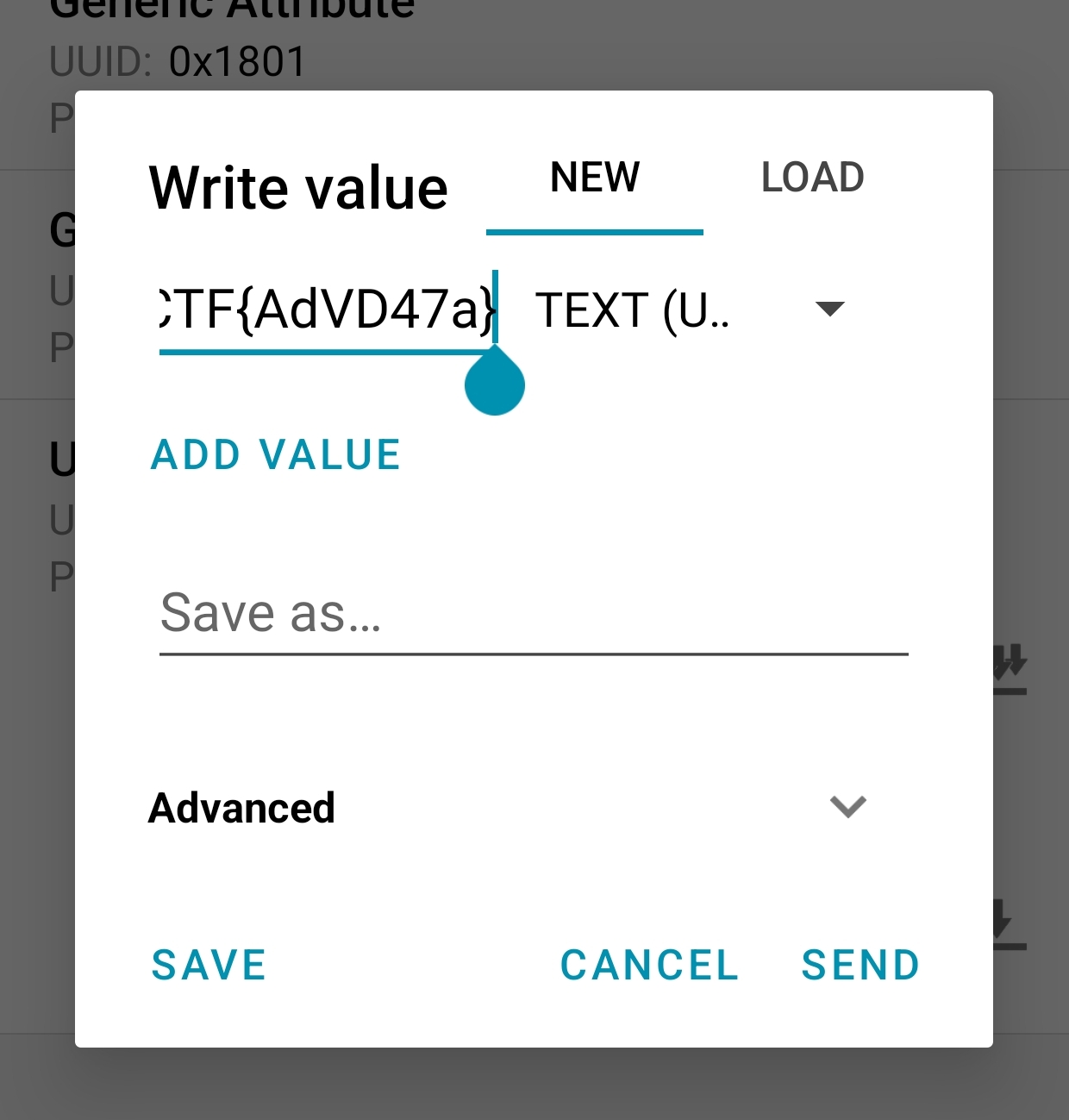Tap the Generic Attribute heading in background
The image size is (1069, 1120).
(x=233, y=10)
